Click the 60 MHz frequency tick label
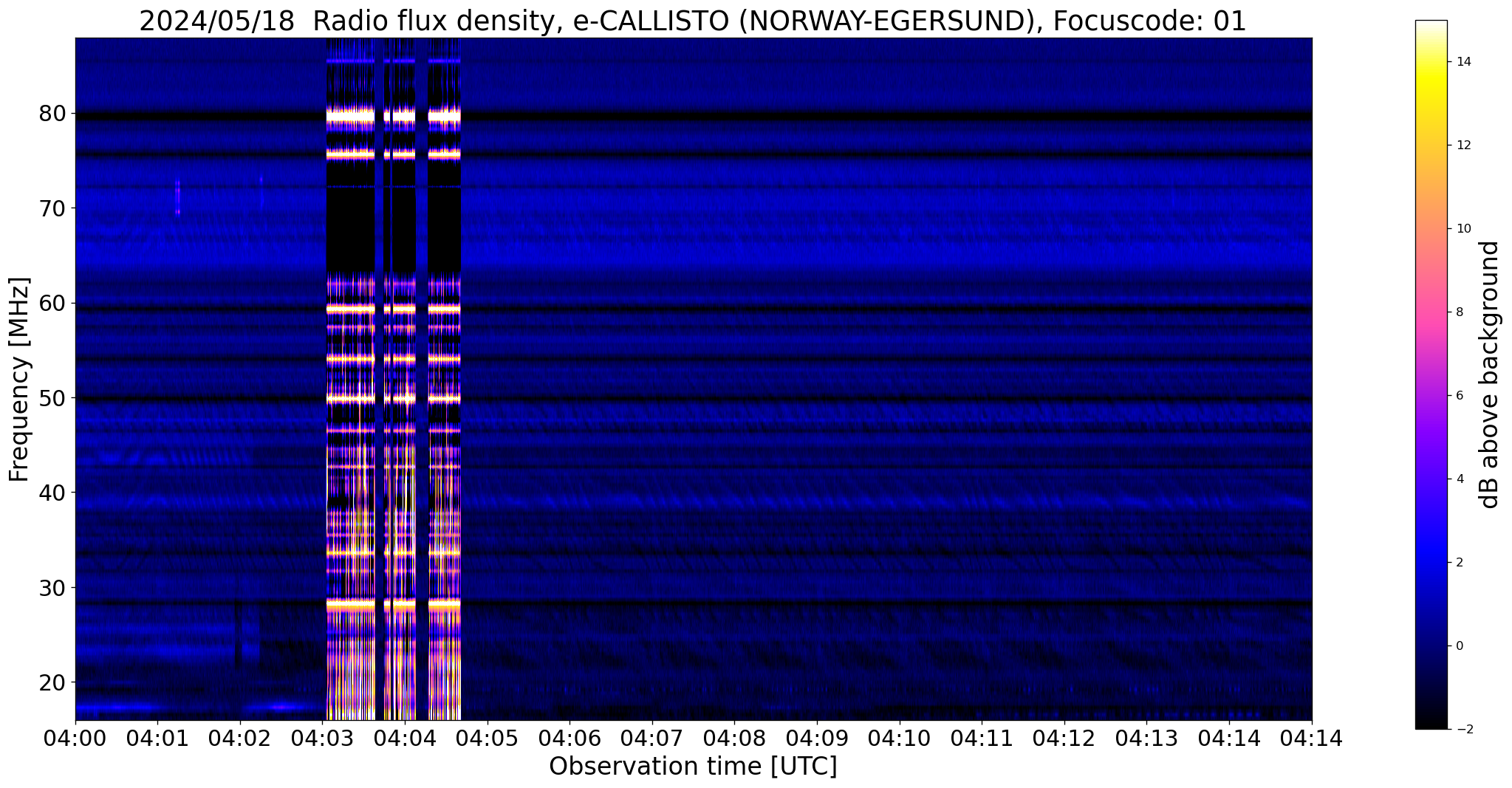The height and width of the screenshot is (788, 1512). (52, 303)
